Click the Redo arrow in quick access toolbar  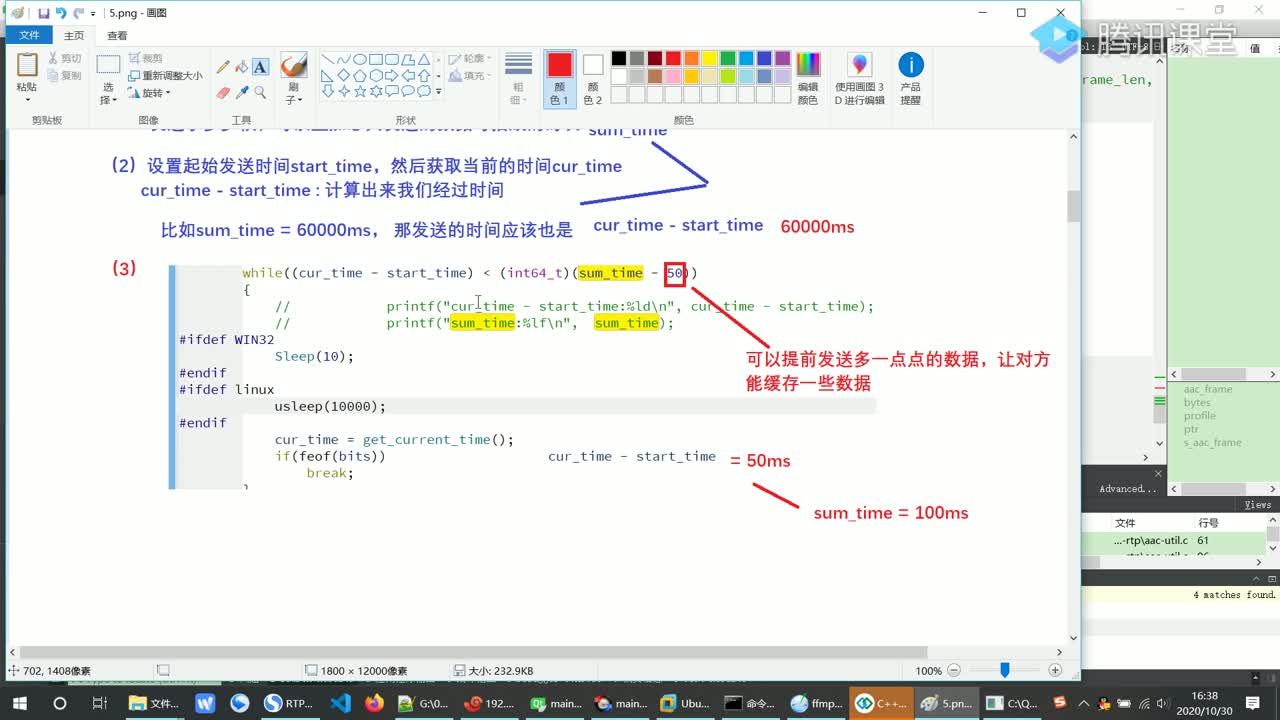(x=77, y=13)
